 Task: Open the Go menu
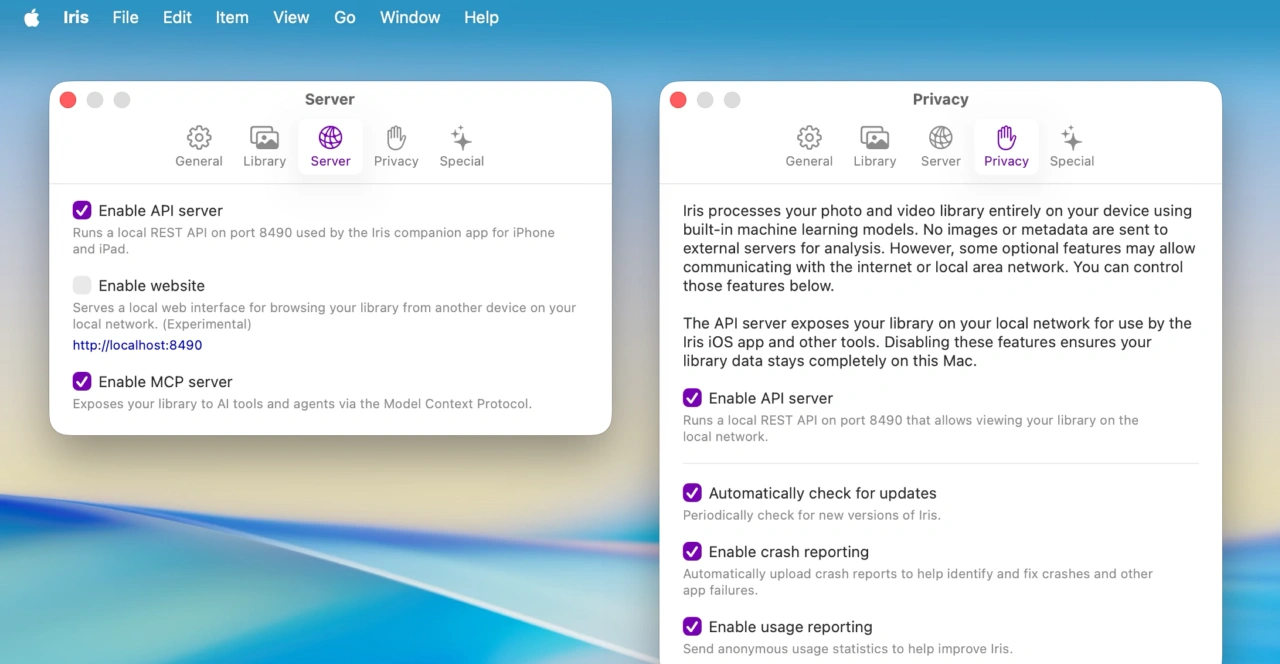point(345,18)
